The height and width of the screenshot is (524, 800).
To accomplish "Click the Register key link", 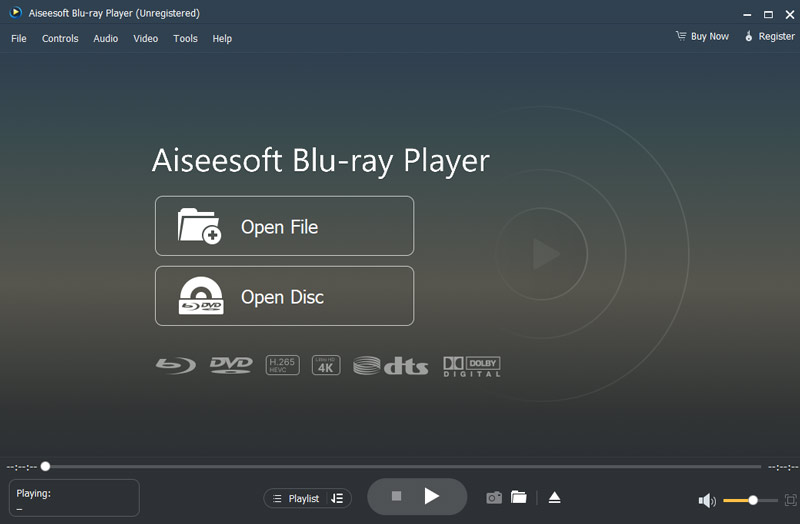I will tap(769, 37).
